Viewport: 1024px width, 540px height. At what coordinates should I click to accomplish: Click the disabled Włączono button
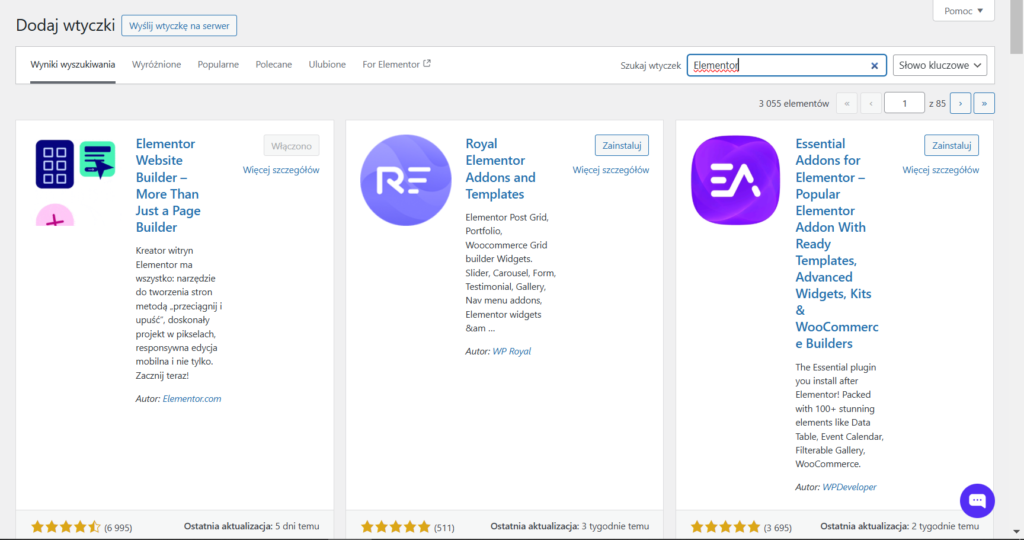click(291, 146)
